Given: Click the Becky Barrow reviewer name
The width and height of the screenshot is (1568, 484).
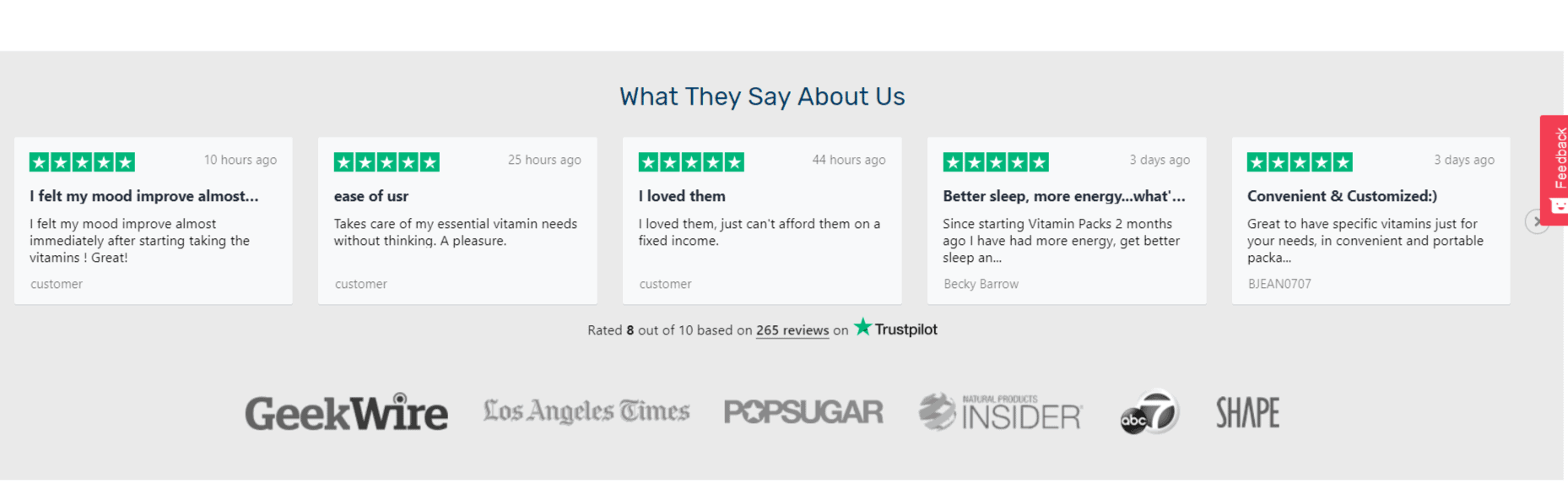Looking at the screenshot, I should click(x=981, y=284).
